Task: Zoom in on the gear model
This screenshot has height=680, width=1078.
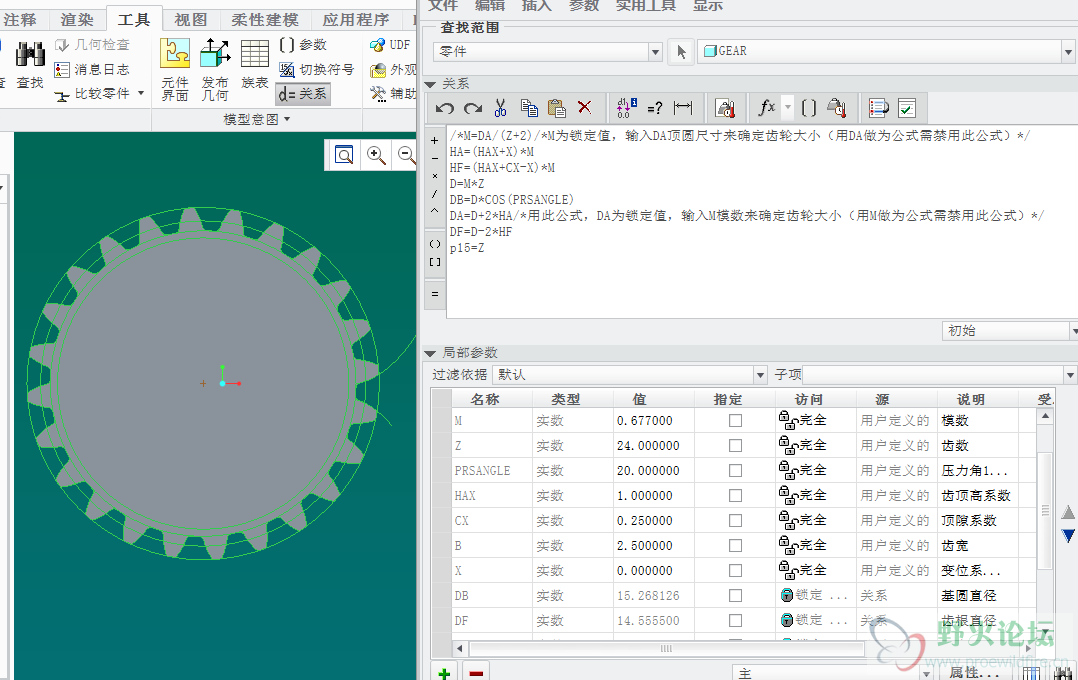Action: click(x=376, y=155)
